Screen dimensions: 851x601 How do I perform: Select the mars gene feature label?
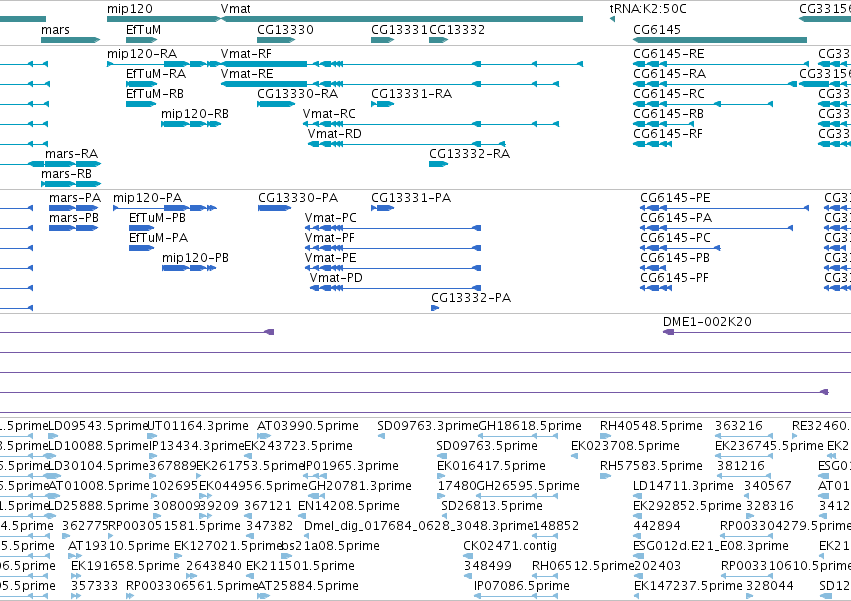pos(55,29)
